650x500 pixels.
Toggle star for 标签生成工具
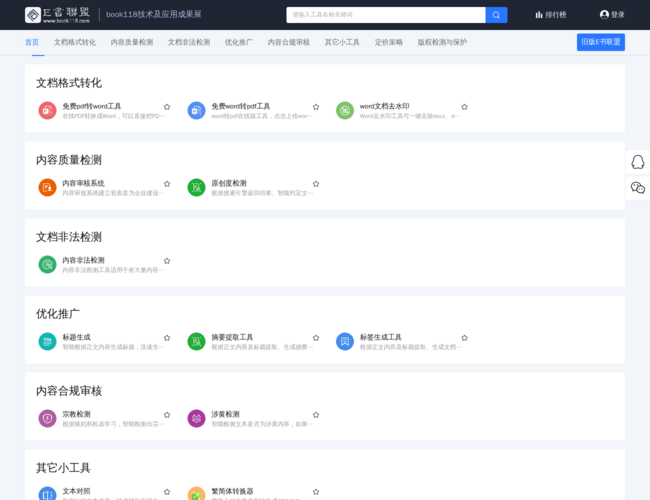[465, 338]
